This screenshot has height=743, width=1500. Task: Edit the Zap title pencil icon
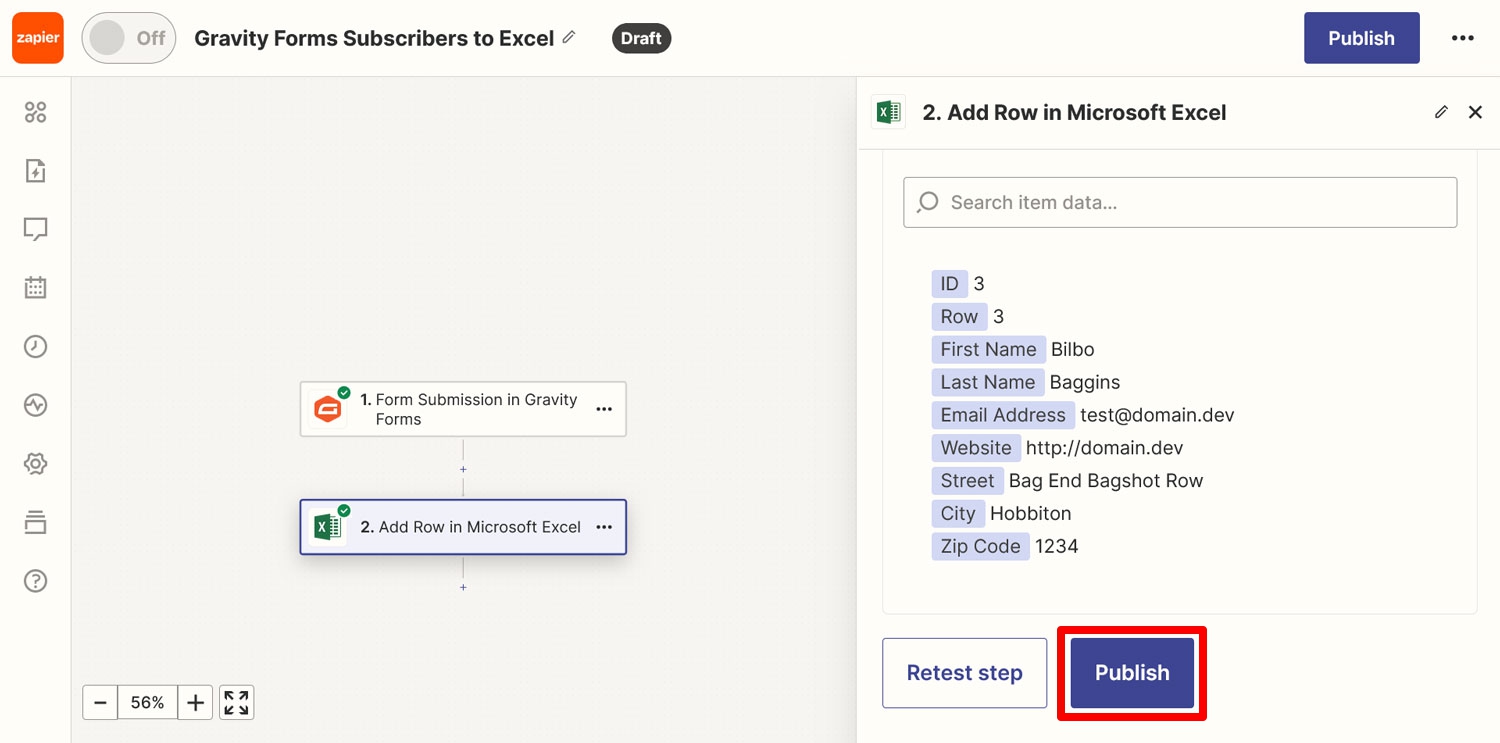click(569, 37)
